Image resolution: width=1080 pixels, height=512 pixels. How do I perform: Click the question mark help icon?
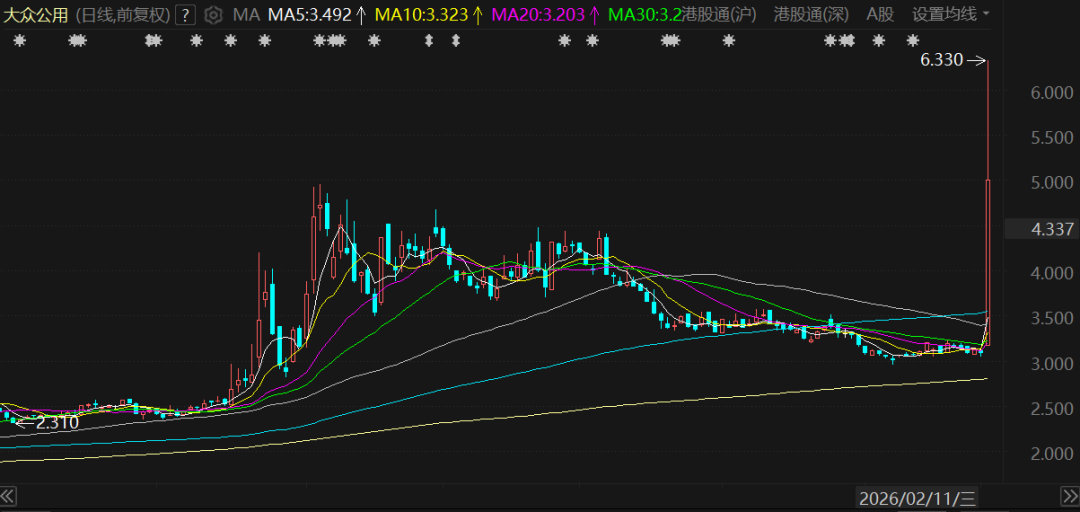tap(185, 15)
